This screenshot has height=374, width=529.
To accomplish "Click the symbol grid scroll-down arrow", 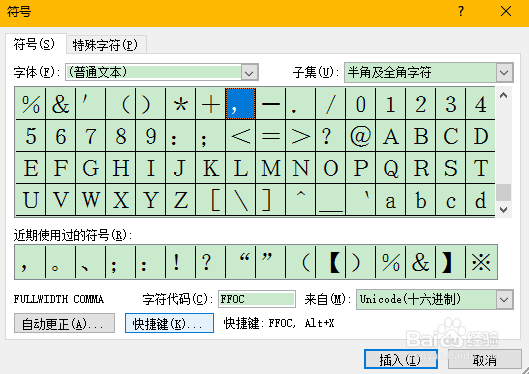I will click(x=503, y=210).
